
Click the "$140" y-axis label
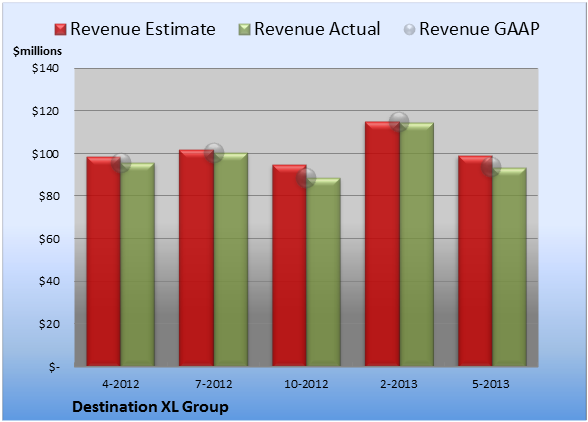[x=45, y=68]
